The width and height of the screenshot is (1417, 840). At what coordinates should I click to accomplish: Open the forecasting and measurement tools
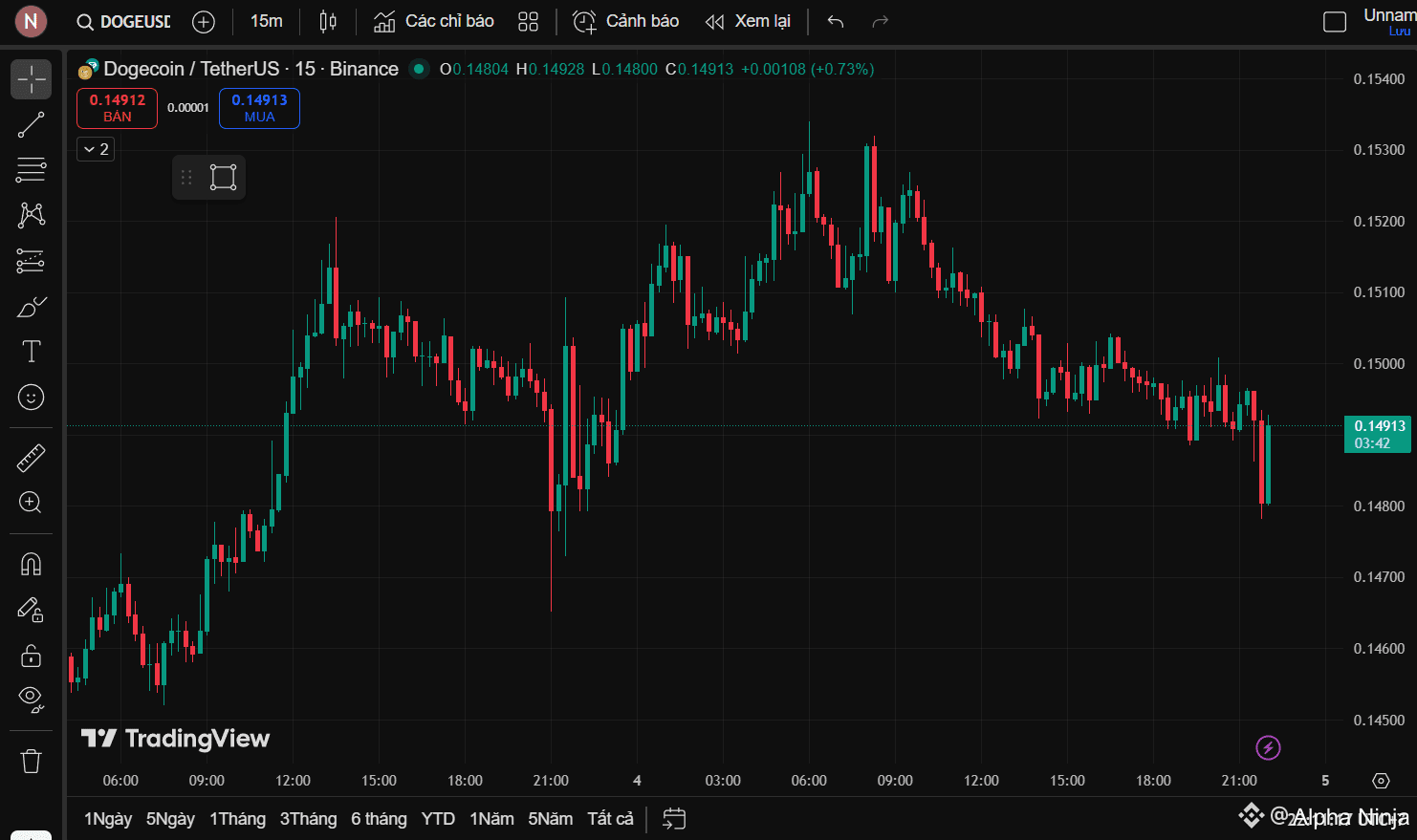click(x=31, y=261)
